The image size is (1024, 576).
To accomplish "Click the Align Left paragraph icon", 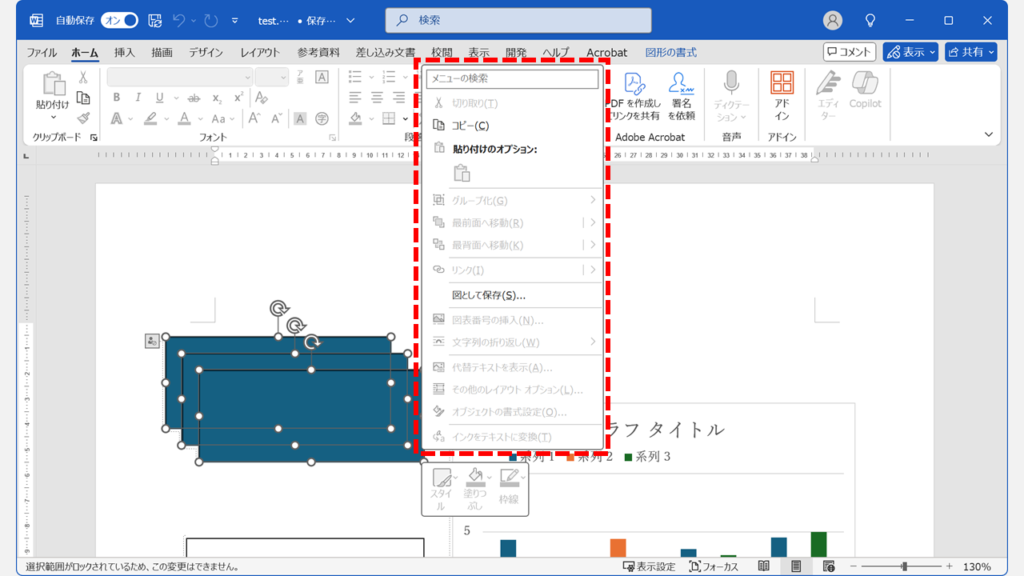I will coord(355,97).
